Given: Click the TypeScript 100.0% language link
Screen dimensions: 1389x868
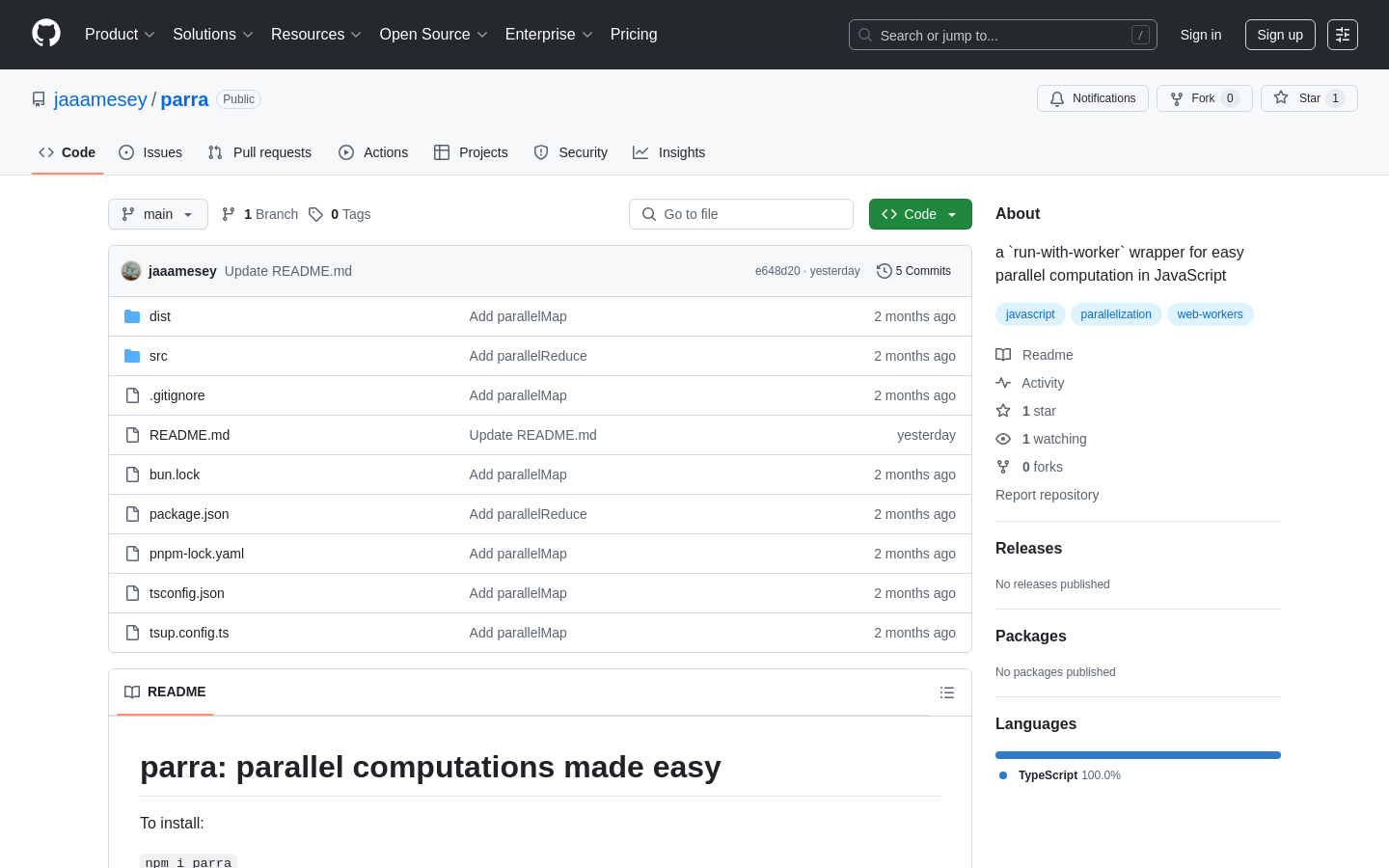Looking at the screenshot, I should [1060, 775].
